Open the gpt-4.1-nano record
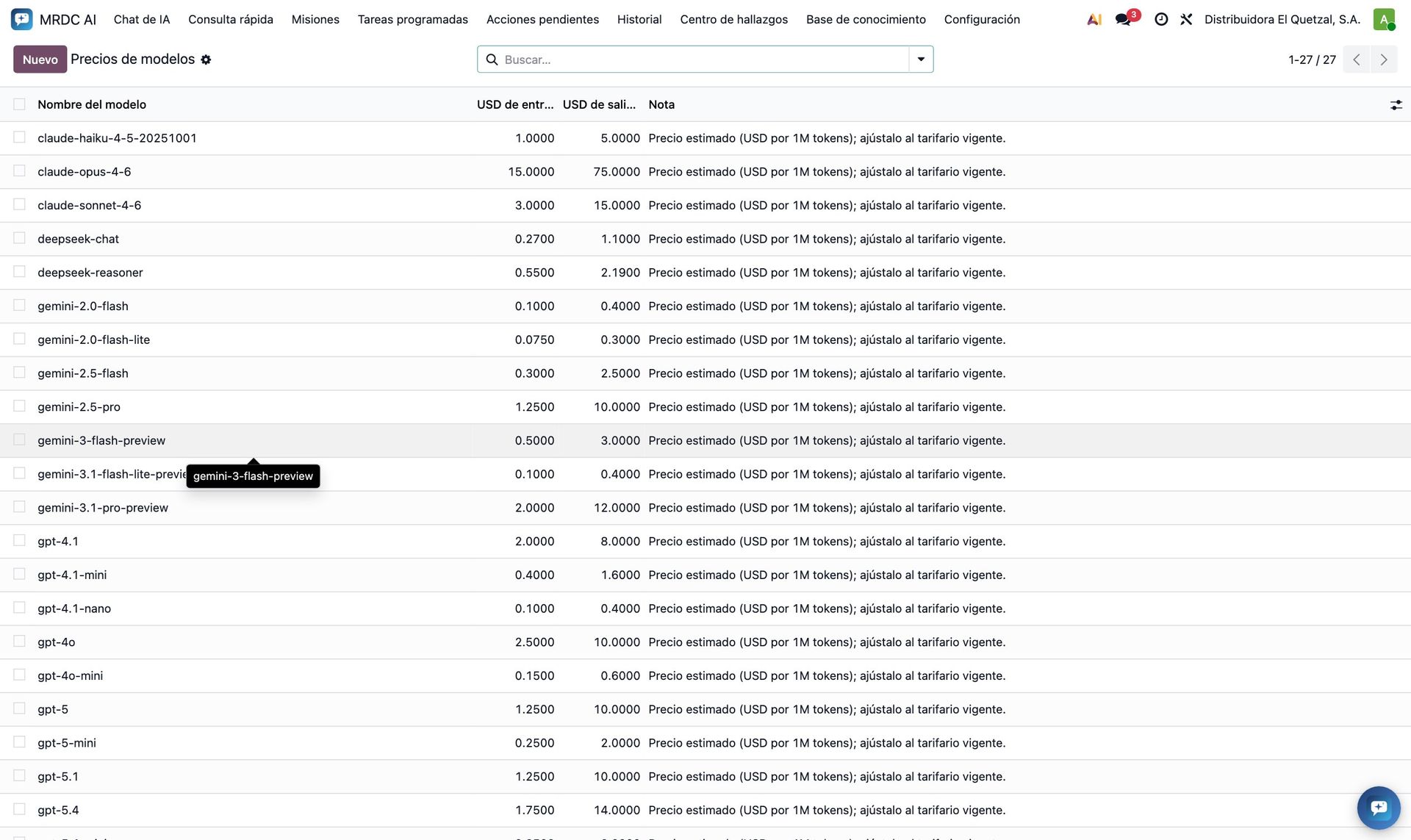Screen dimensions: 1411x840 click(x=74, y=609)
